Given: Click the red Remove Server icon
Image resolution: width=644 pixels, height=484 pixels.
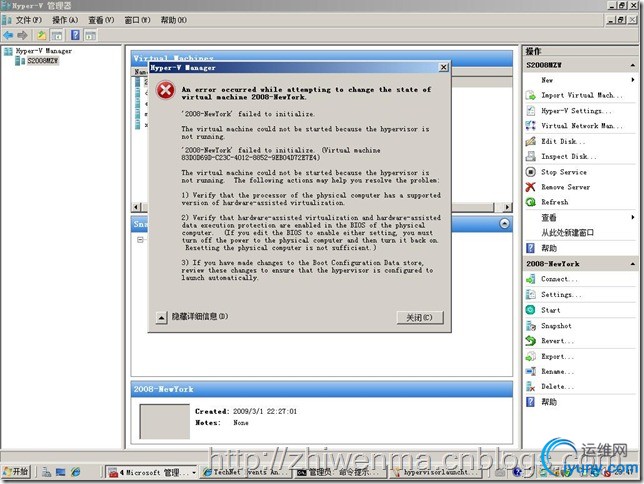Looking at the screenshot, I should [x=531, y=187].
